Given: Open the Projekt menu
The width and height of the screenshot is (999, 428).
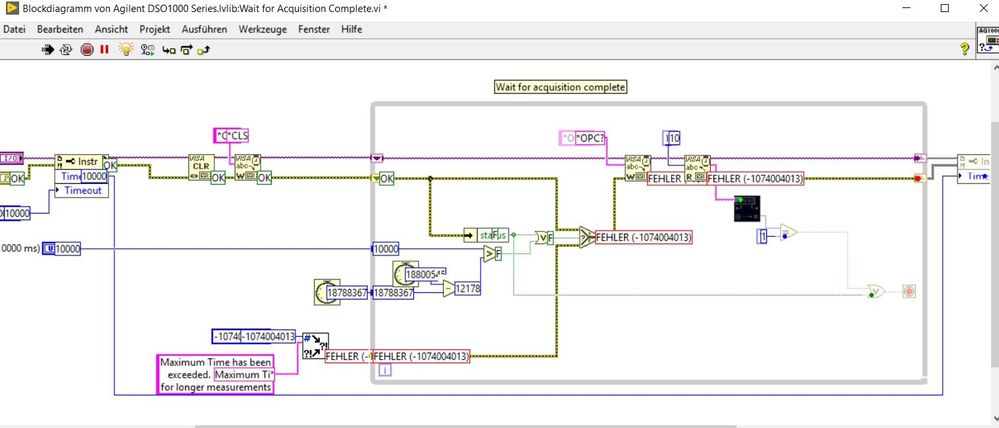Looking at the screenshot, I should (155, 29).
